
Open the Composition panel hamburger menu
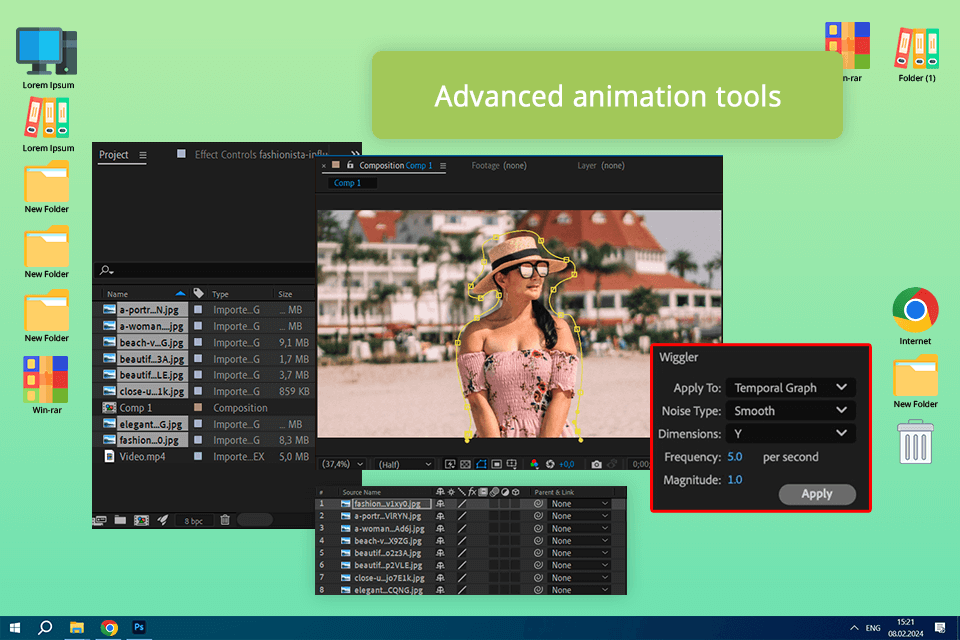point(443,165)
